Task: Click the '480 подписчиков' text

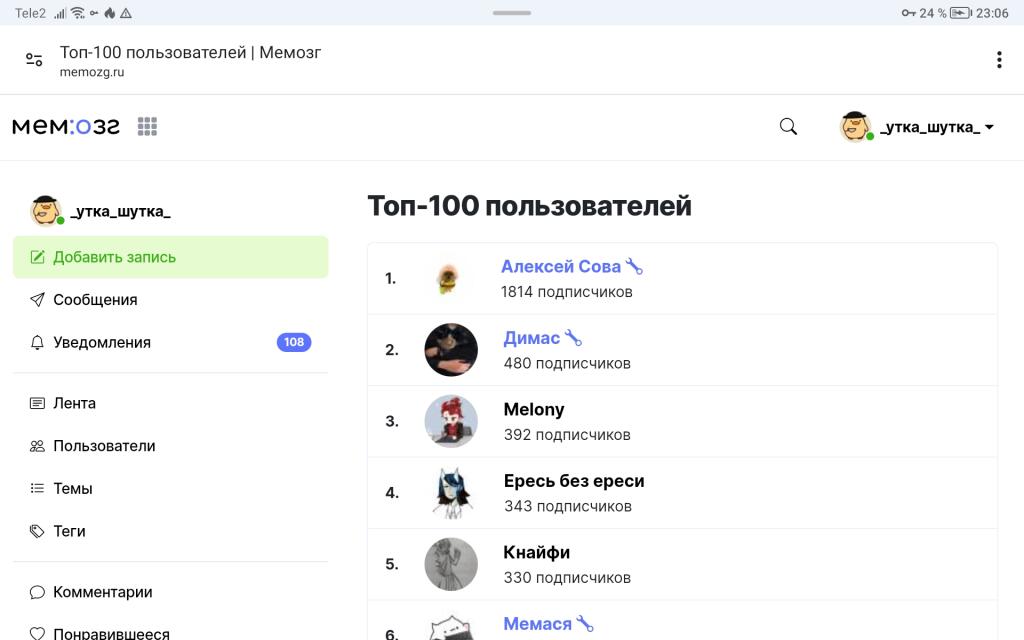Action: point(567,363)
